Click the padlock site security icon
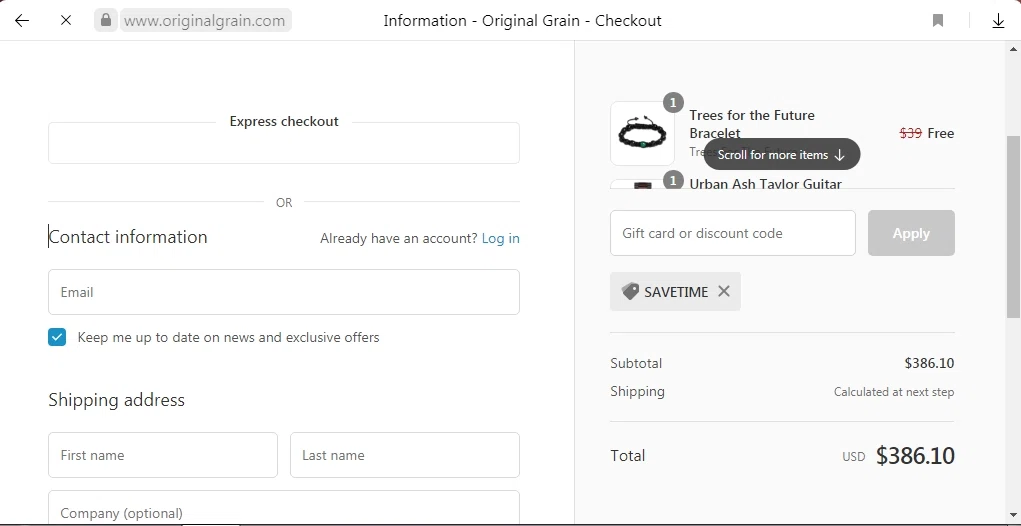This screenshot has height=526, width=1021. [x=106, y=20]
